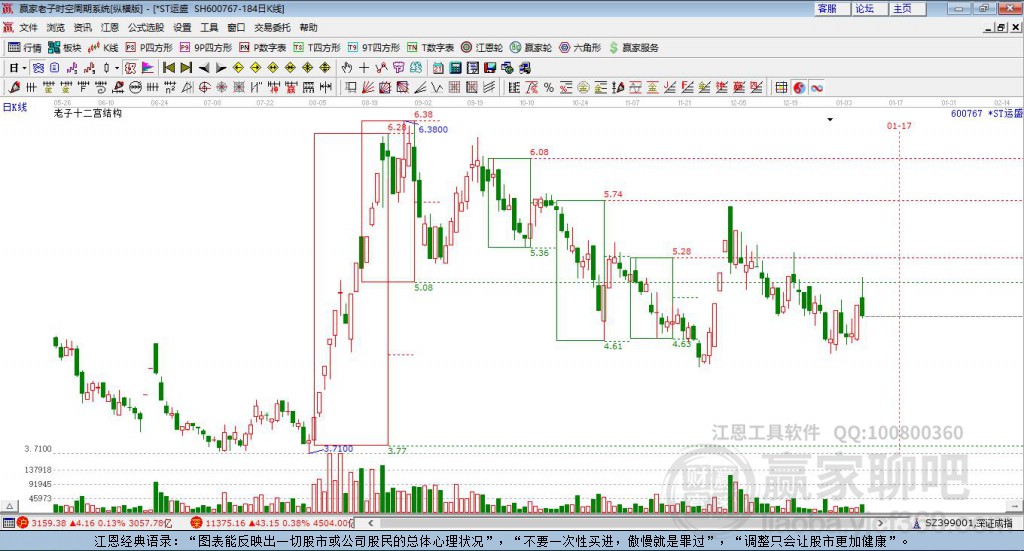Open the 9T四方形 tool

click(x=374, y=48)
